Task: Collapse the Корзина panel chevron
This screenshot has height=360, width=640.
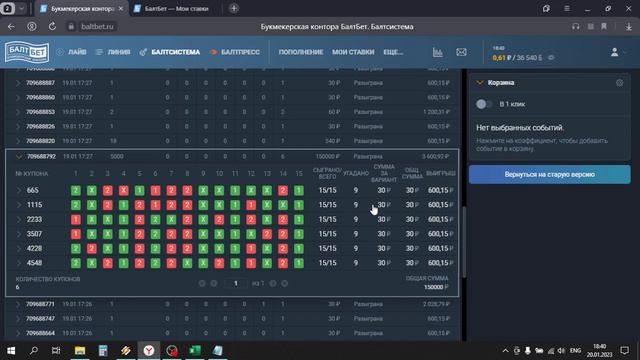Action: pos(480,83)
